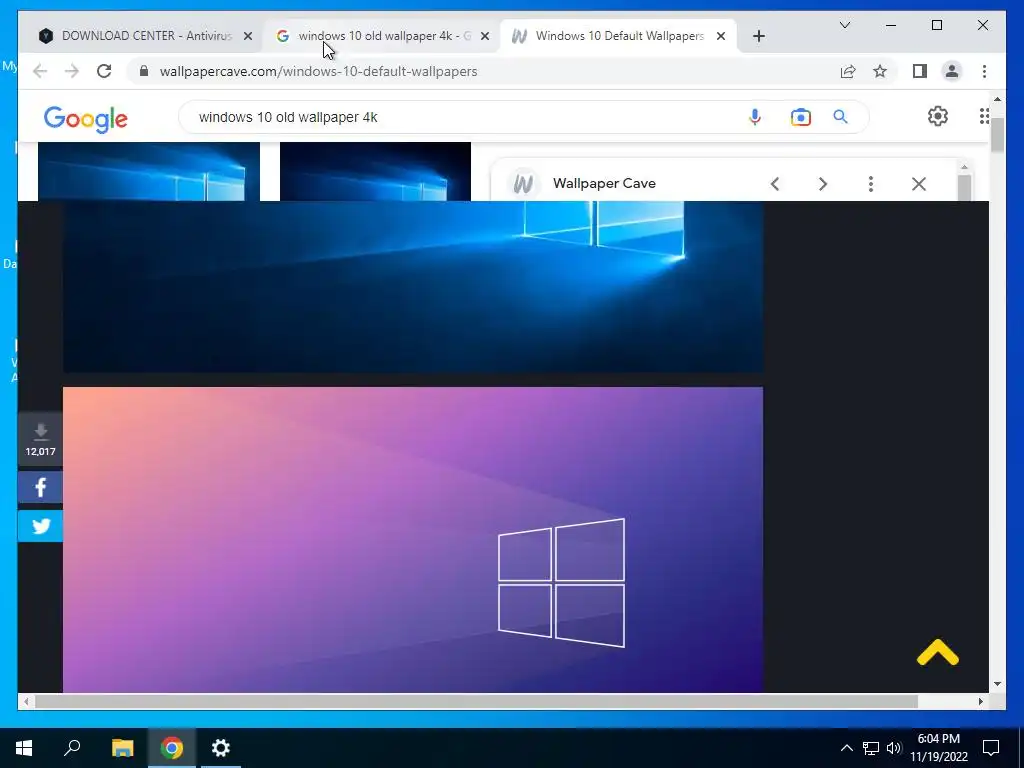This screenshot has height=768, width=1024.
Task: Click the yellow back-to-top arrow
Action: click(x=938, y=652)
